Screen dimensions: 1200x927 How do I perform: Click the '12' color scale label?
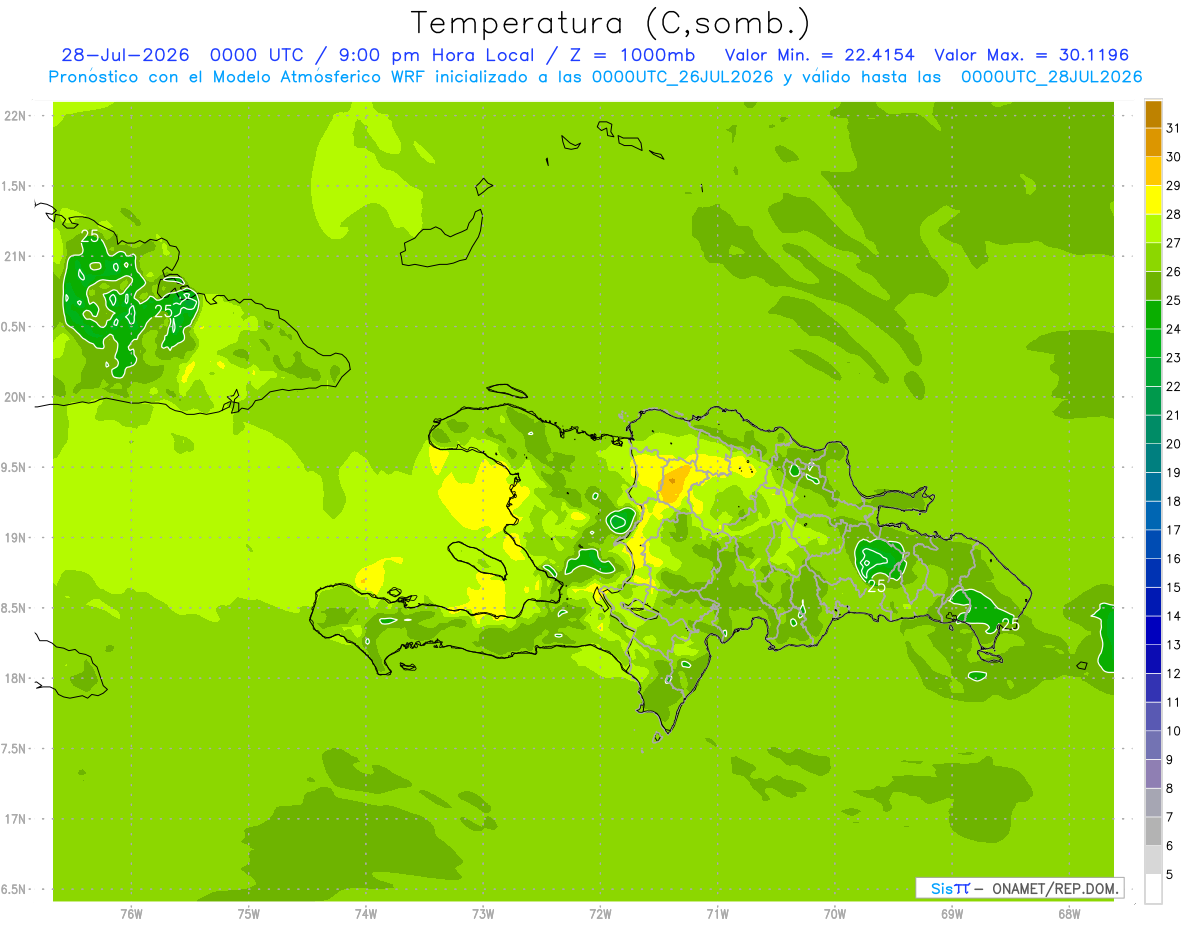click(1174, 674)
